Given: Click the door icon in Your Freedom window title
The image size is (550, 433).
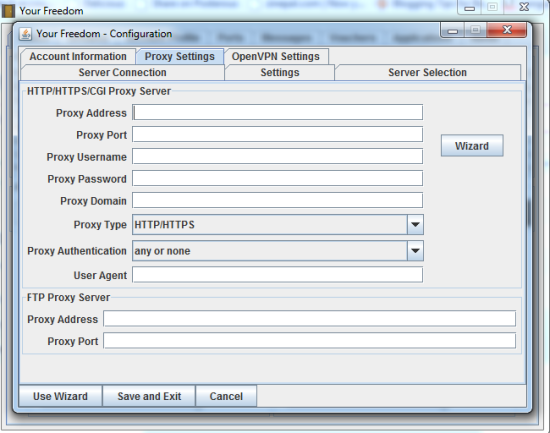Looking at the screenshot, I should 8,11.
